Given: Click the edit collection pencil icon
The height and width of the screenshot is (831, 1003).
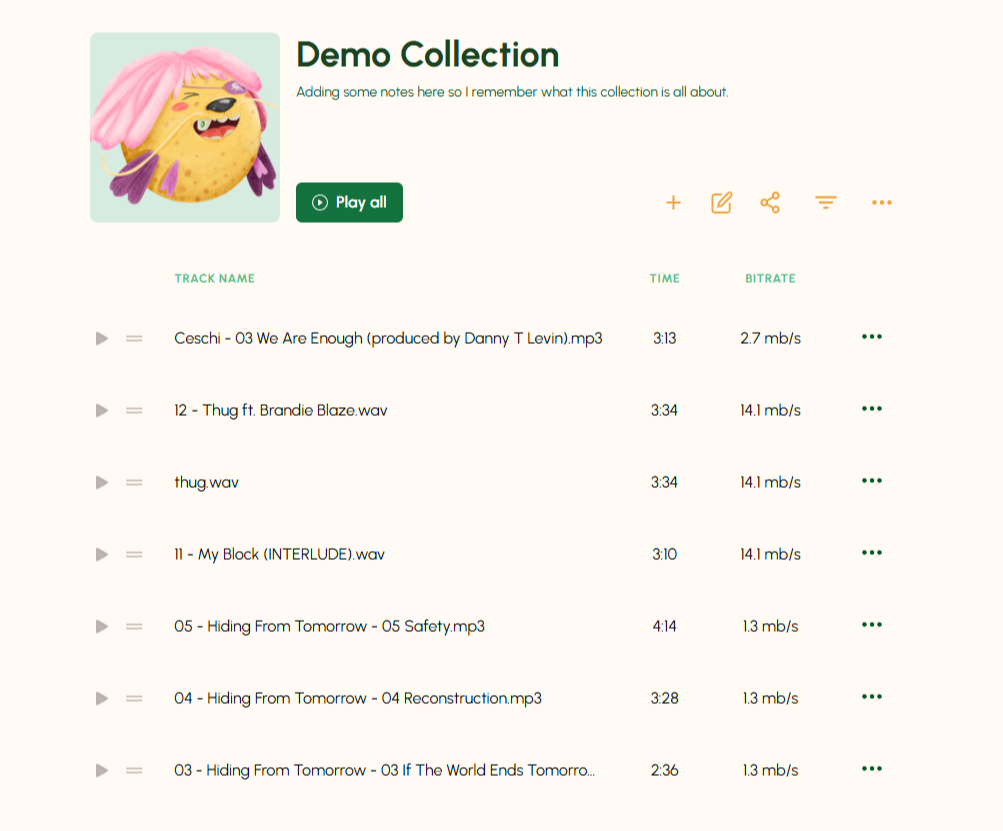Looking at the screenshot, I should click(721, 203).
